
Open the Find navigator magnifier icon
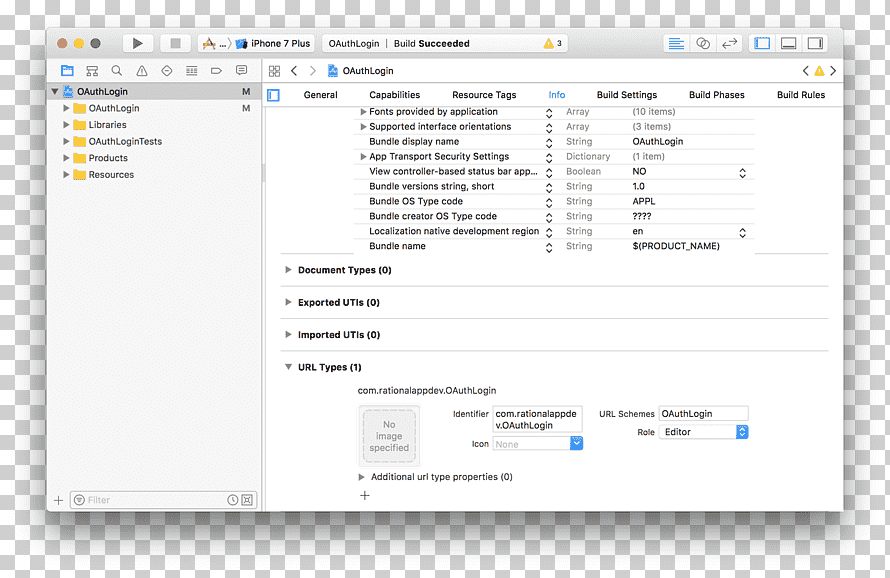(116, 70)
